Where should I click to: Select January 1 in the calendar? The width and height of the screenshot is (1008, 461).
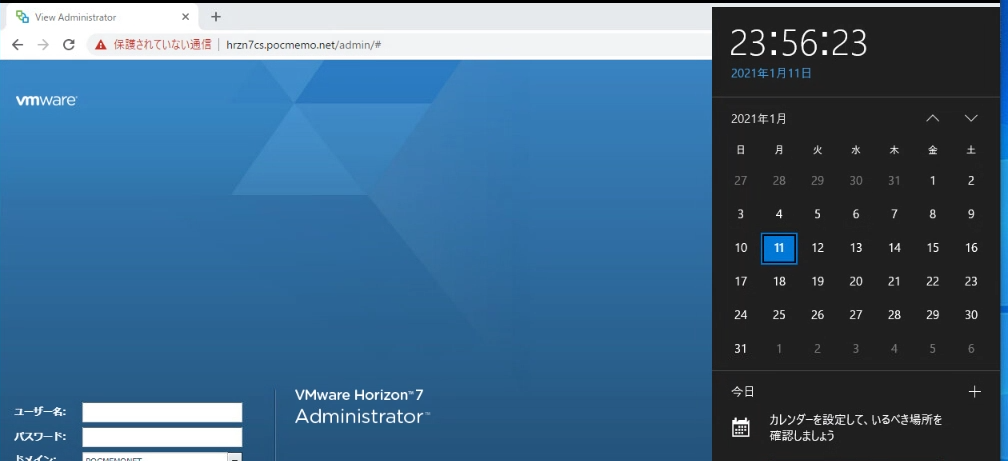coord(933,181)
